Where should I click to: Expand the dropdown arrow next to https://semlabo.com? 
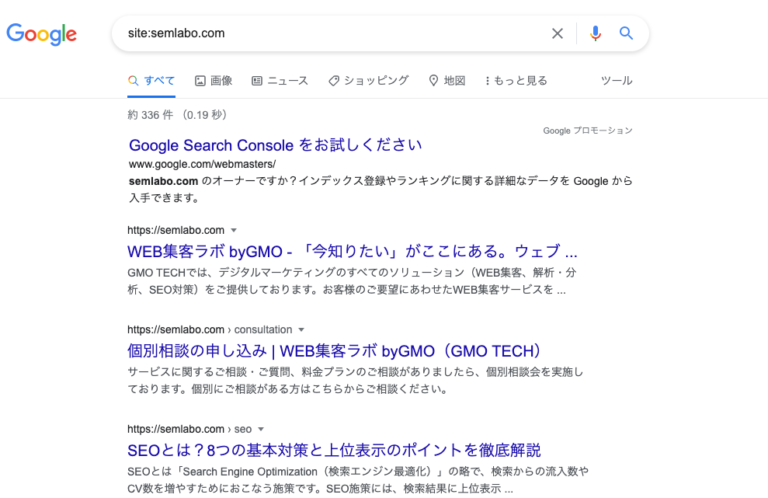tap(234, 230)
